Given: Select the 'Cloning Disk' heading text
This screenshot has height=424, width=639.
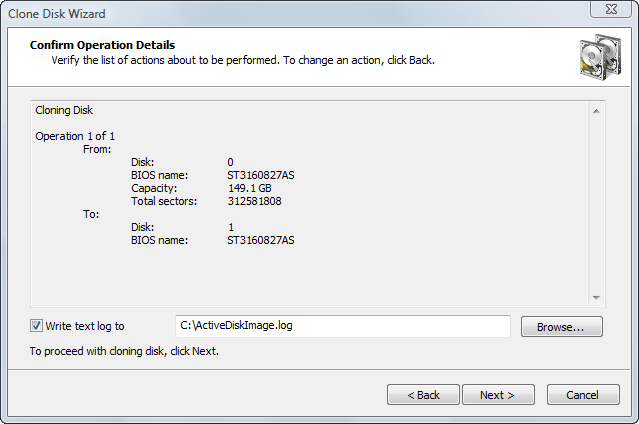Looking at the screenshot, I should [64, 110].
